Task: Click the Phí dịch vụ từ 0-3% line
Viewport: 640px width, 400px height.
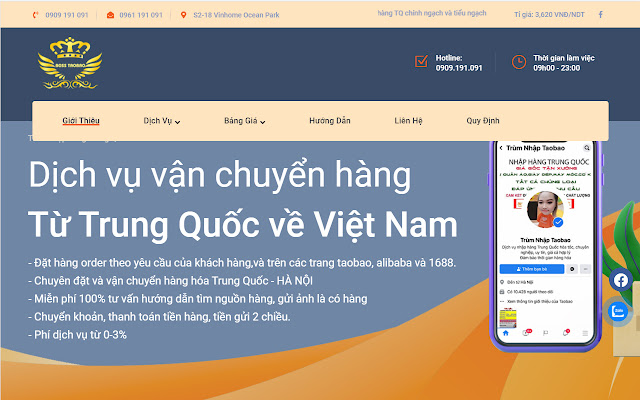Action: click(77, 335)
